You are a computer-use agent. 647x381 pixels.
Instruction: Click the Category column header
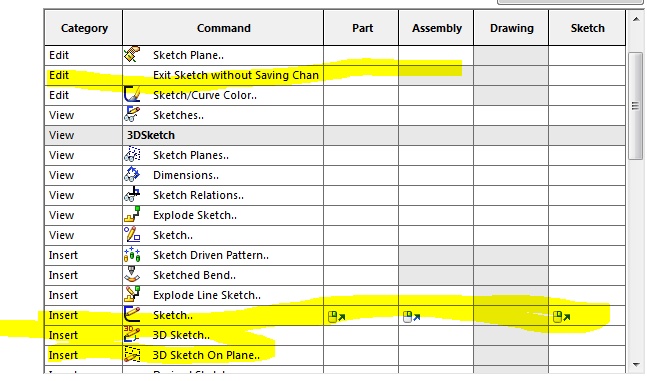[x=84, y=28]
